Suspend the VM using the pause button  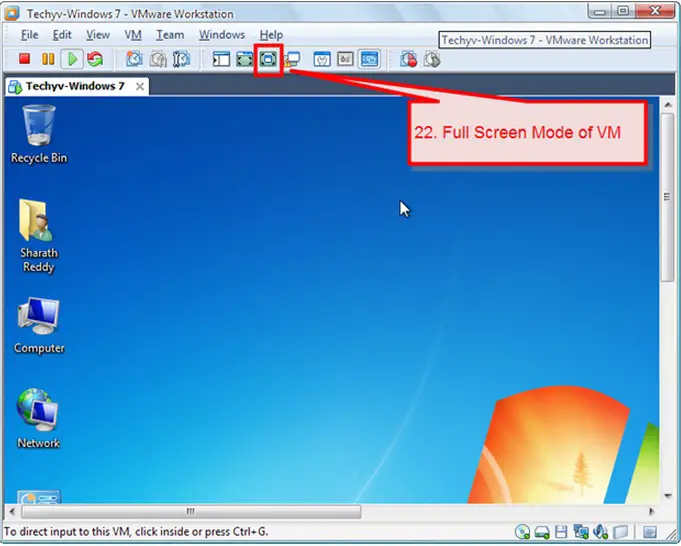pyautogui.click(x=48, y=59)
